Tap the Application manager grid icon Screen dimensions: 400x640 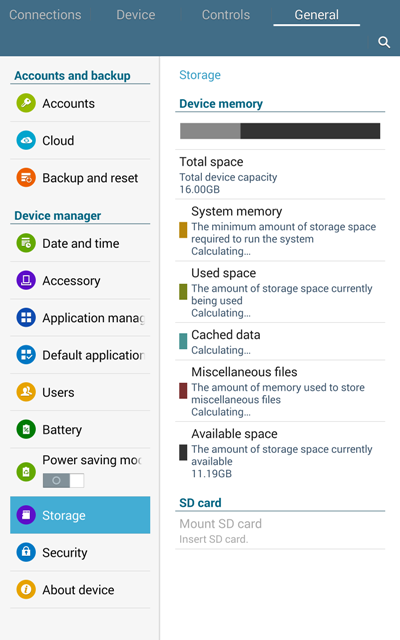pyautogui.click(x=26, y=318)
